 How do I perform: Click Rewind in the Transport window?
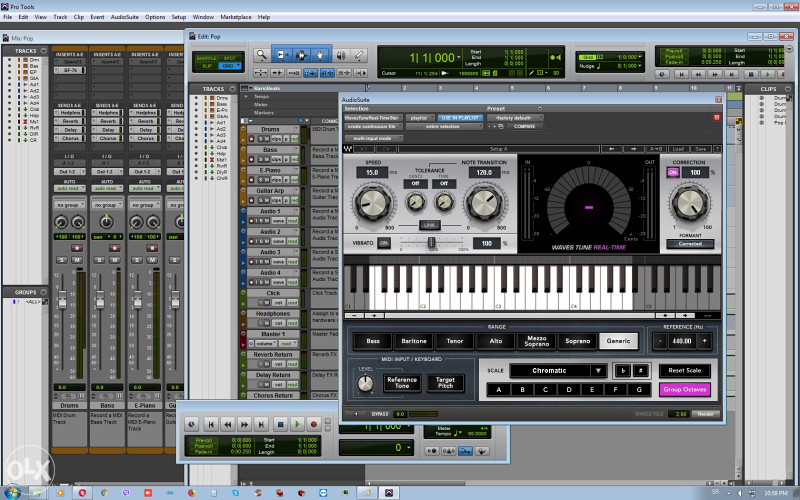tap(228, 424)
